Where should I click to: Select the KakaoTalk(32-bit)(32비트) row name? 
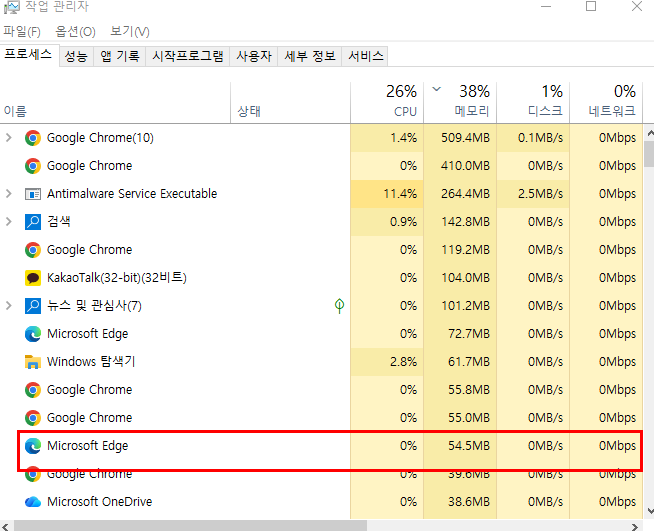(116, 278)
